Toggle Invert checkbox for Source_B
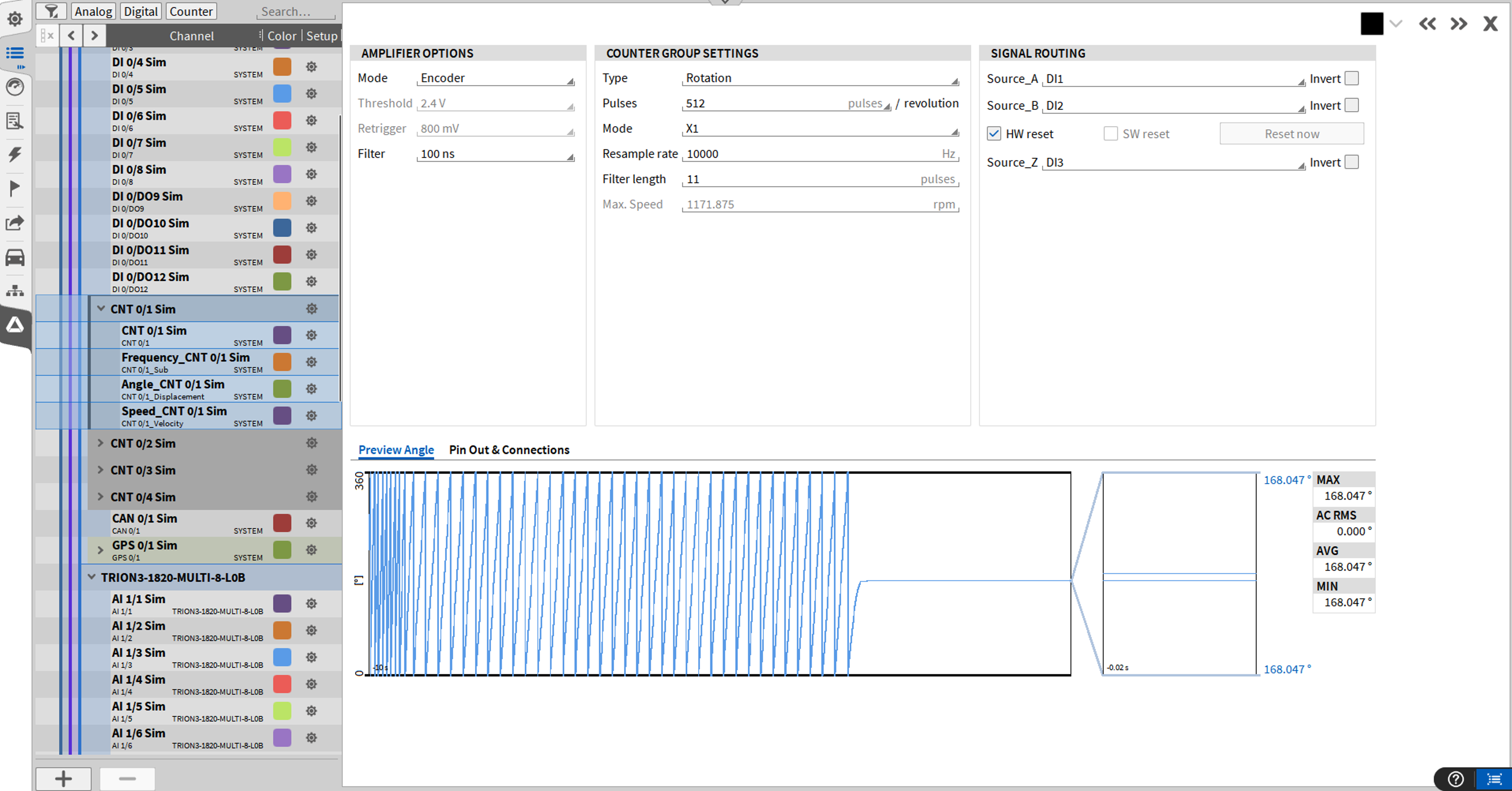Image resolution: width=1512 pixels, height=791 pixels. pyautogui.click(x=1352, y=105)
